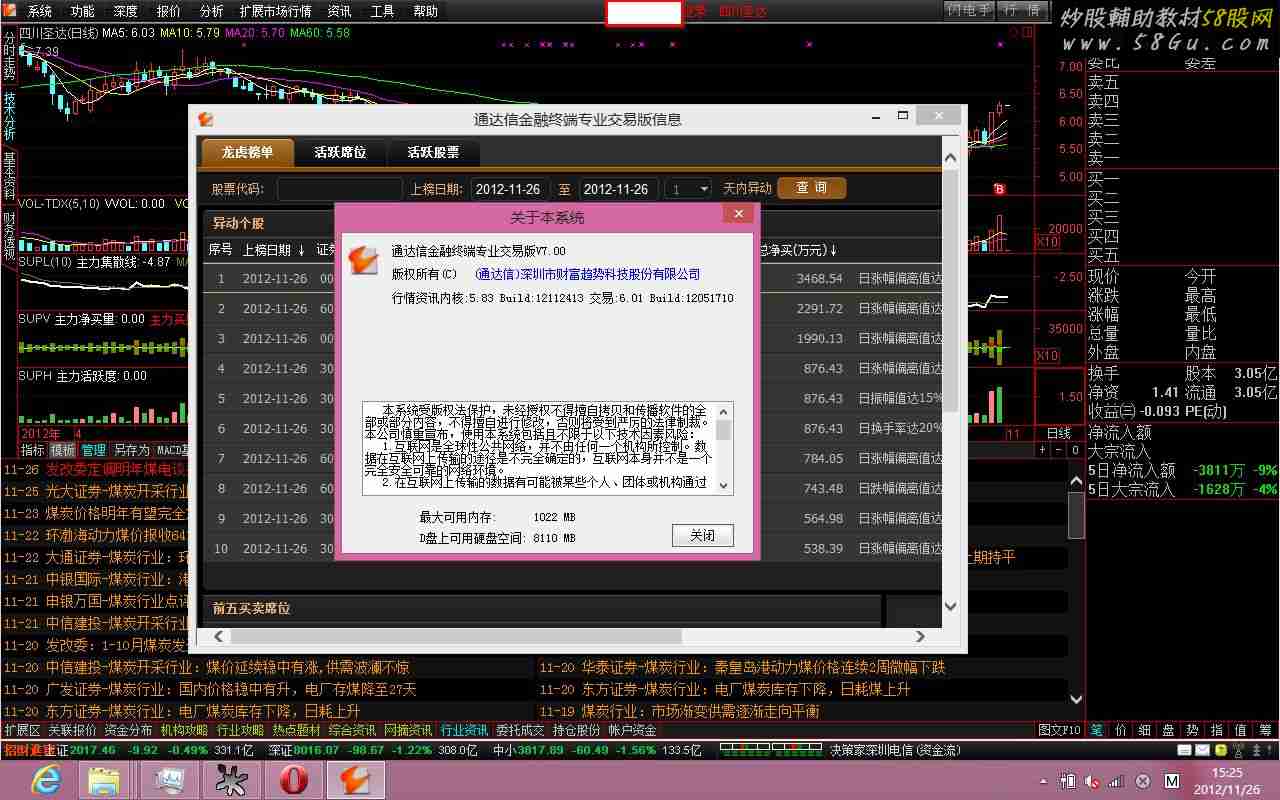Select the 值 tab in bottom-right corner

(x=1241, y=730)
